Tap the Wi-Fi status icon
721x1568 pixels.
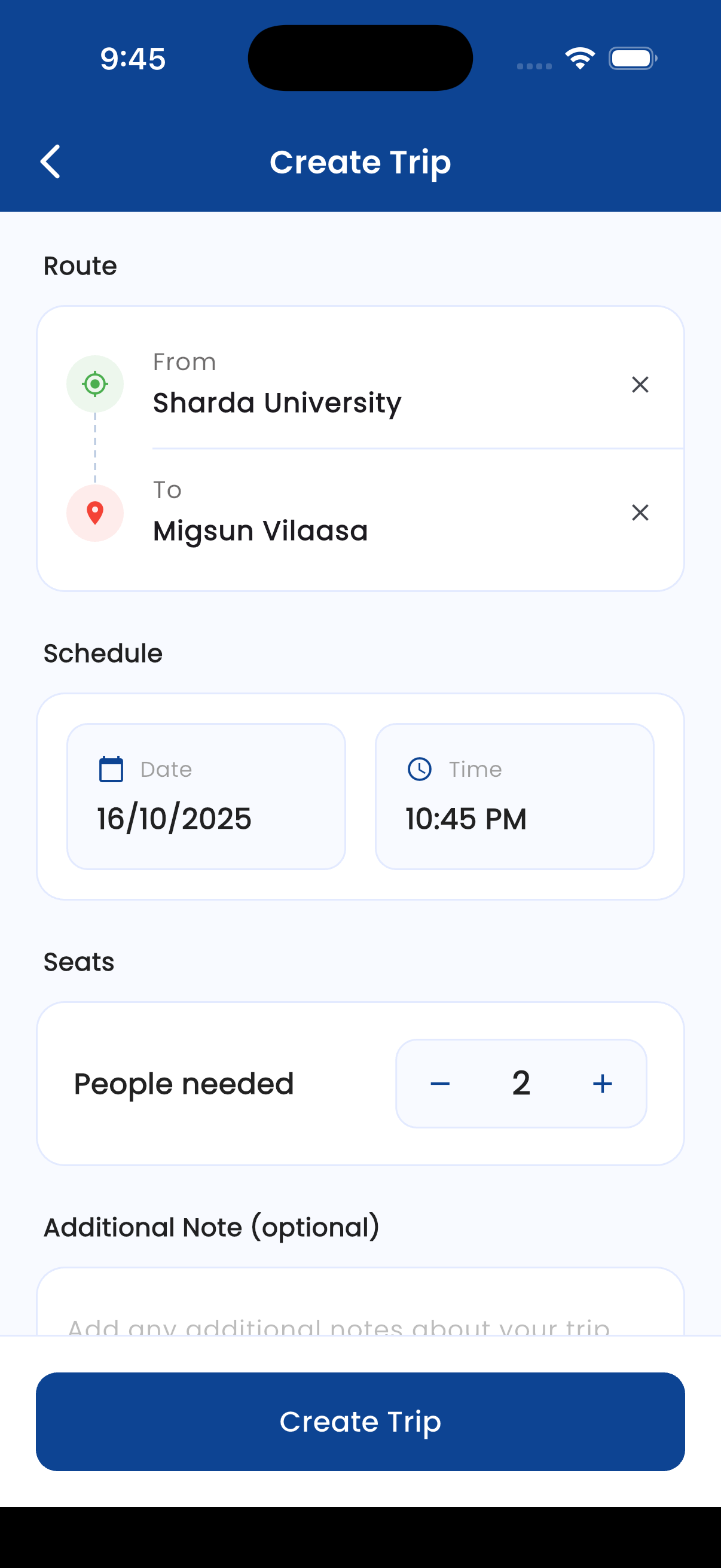coord(580,59)
